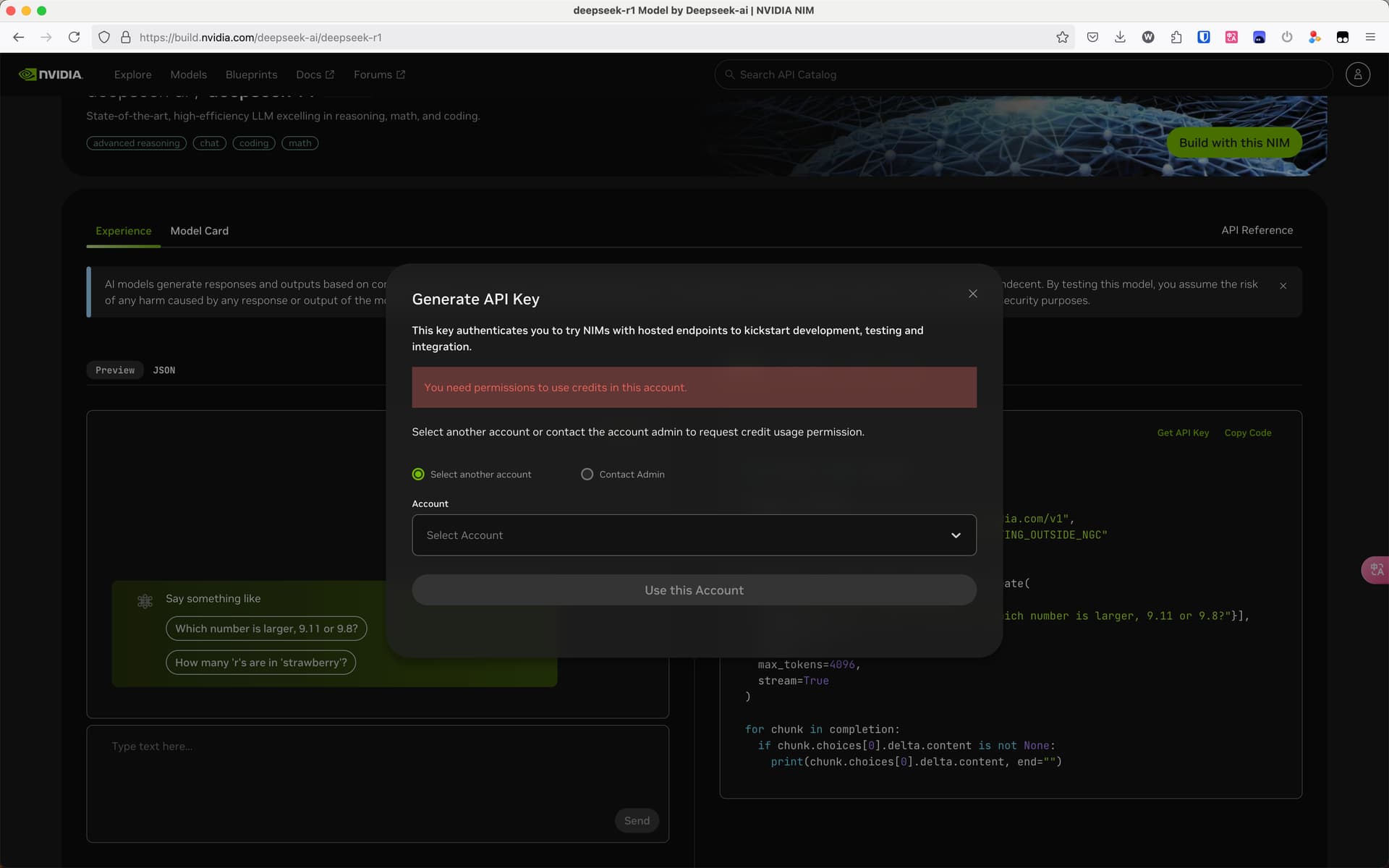
Task: Switch to the Experience tab
Action: click(124, 231)
